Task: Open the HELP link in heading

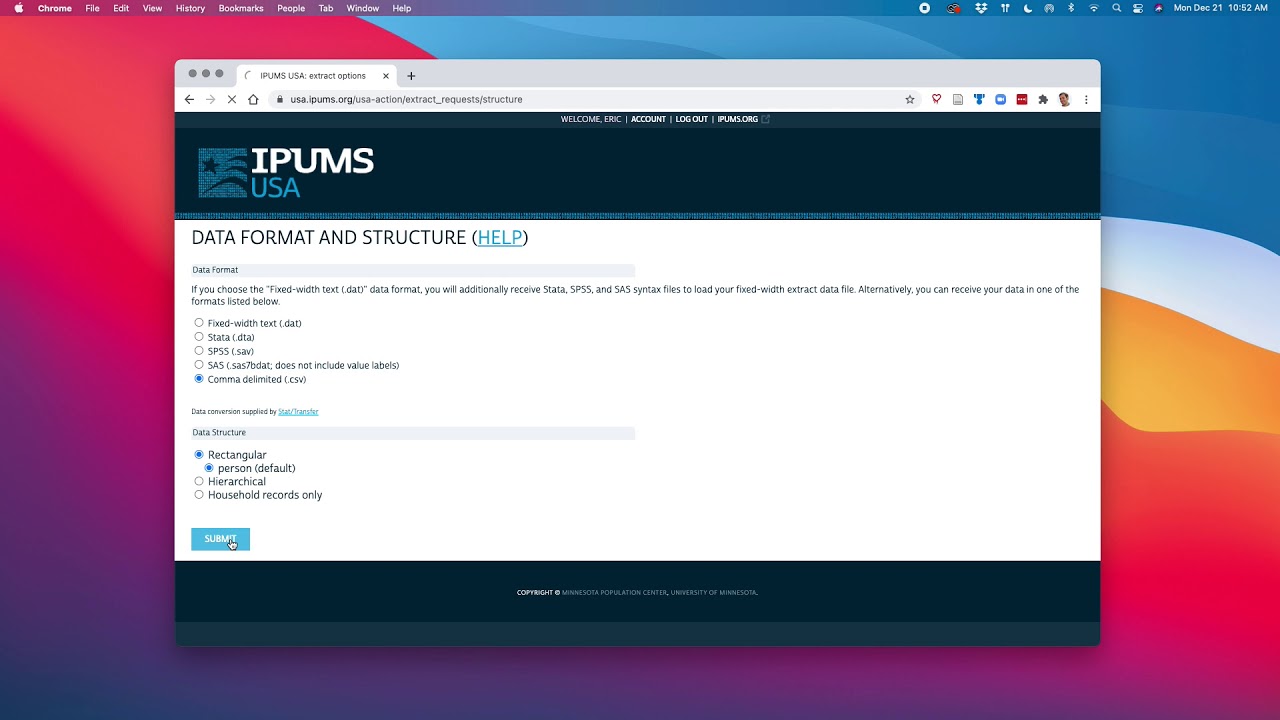Action: coord(500,238)
